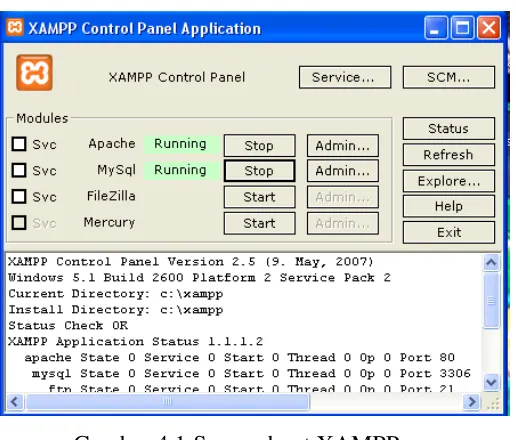Toggle Svc checkbox for Mercury
This screenshot has height=440, width=516.
pyautogui.click(x=19, y=223)
